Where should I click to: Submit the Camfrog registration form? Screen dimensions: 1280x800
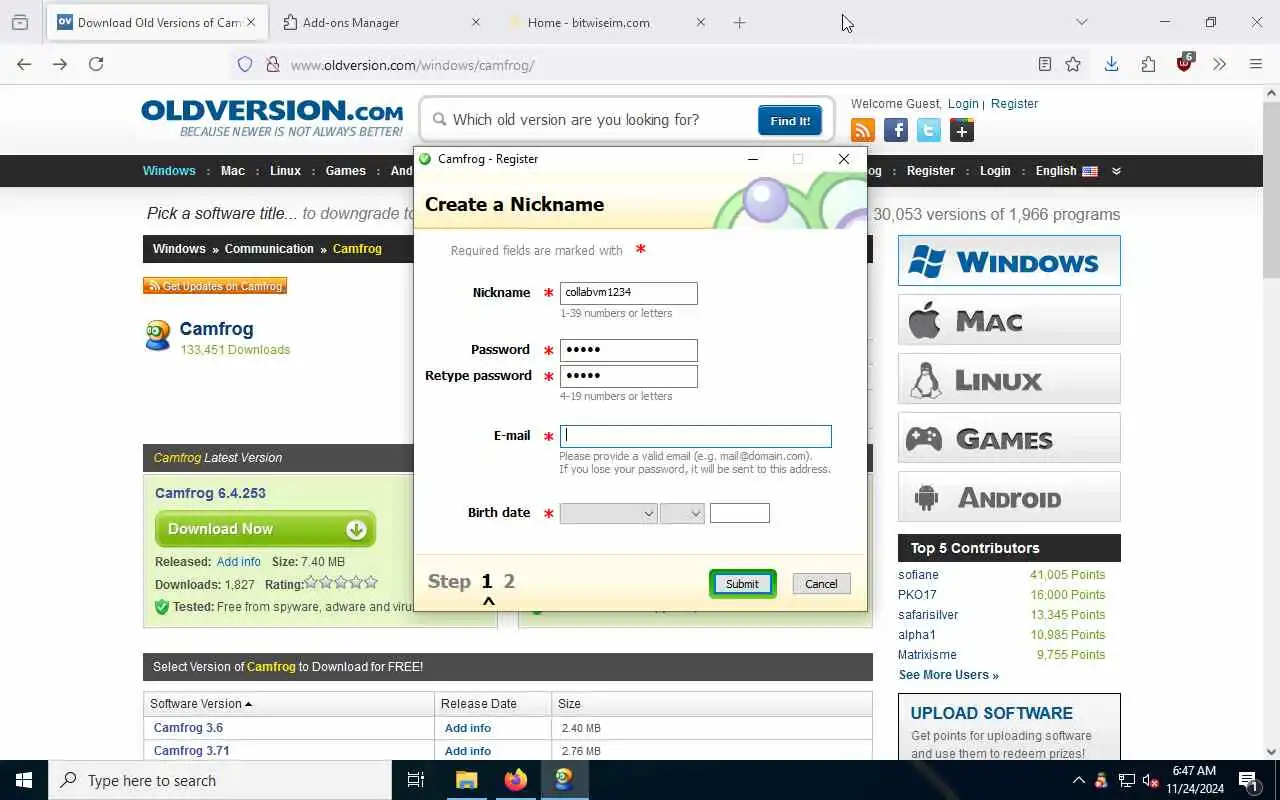point(742,584)
